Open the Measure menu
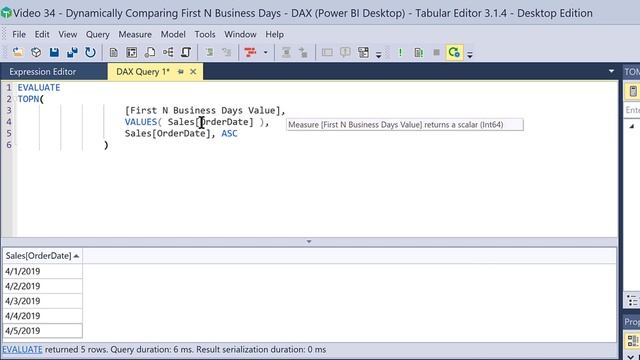Screen dimensions: 640x360 tap(135, 34)
